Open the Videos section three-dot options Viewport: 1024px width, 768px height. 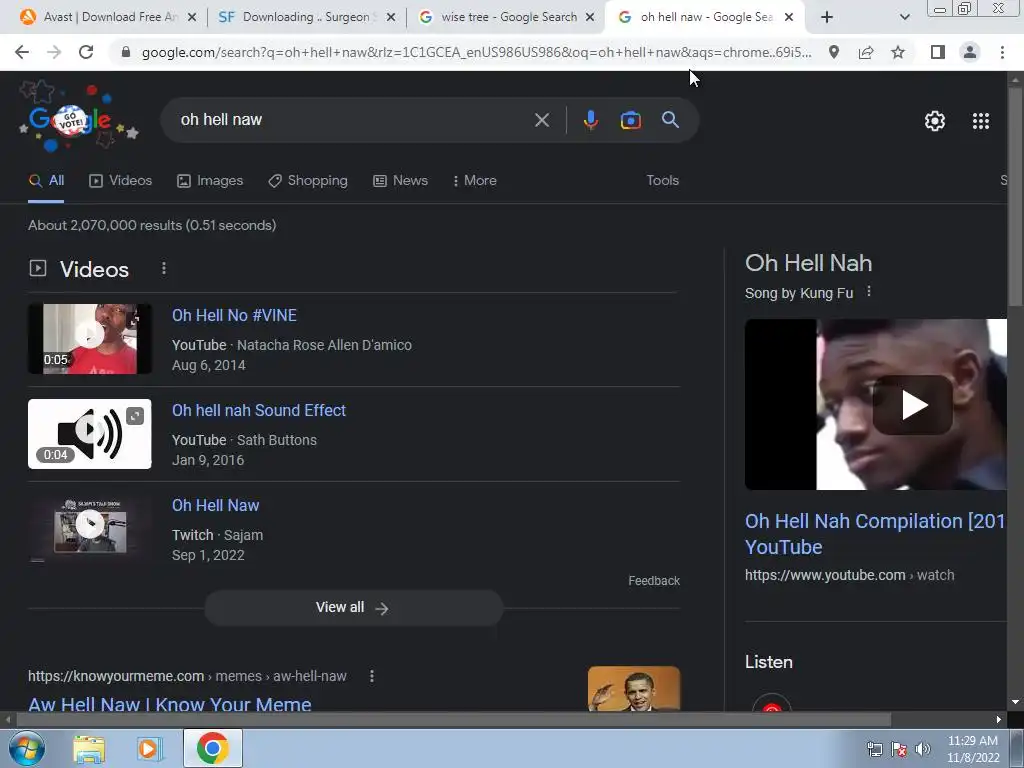(164, 268)
